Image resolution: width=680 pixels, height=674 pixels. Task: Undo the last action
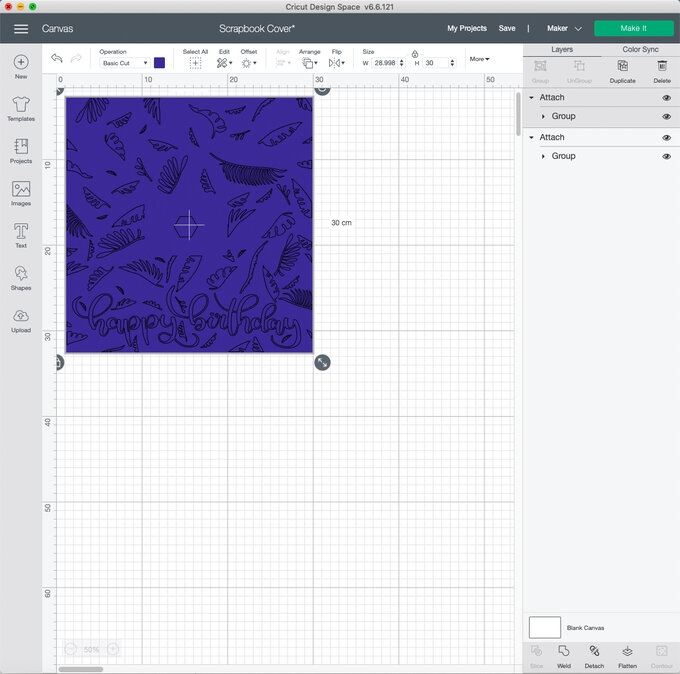click(x=57, y=58)
